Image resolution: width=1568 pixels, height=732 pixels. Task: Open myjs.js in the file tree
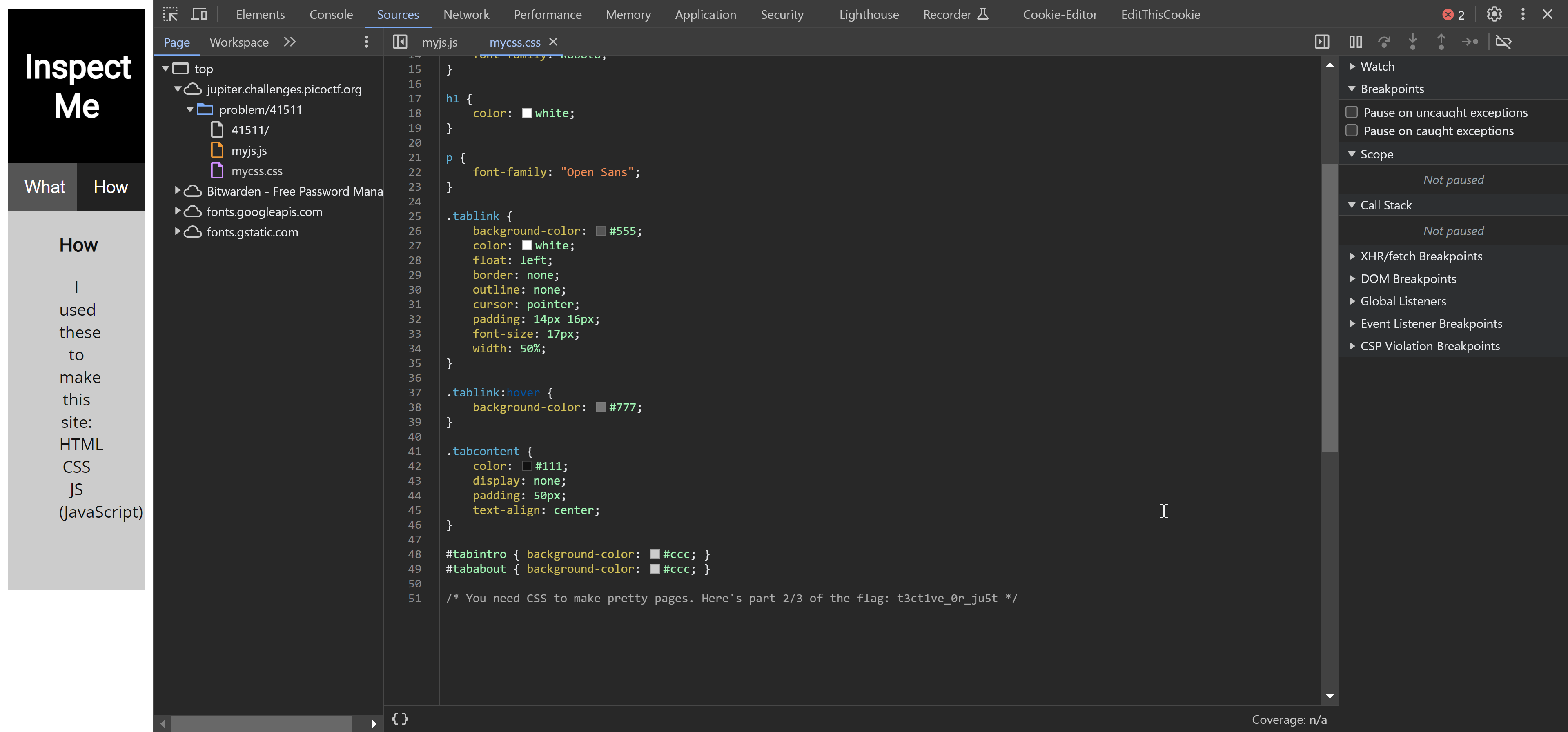(248, 150)
